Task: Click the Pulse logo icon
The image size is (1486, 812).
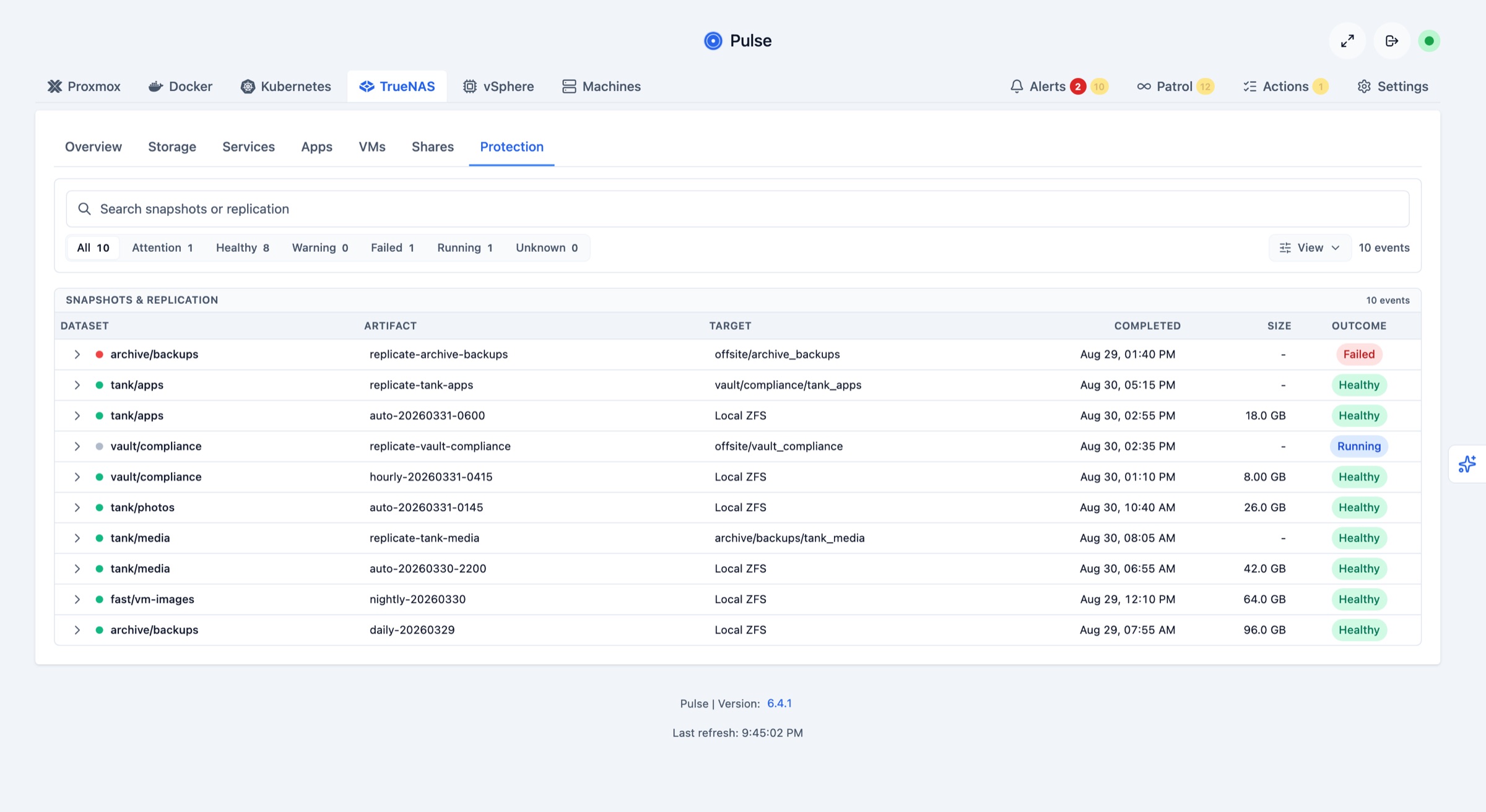Action: [713, 41]
